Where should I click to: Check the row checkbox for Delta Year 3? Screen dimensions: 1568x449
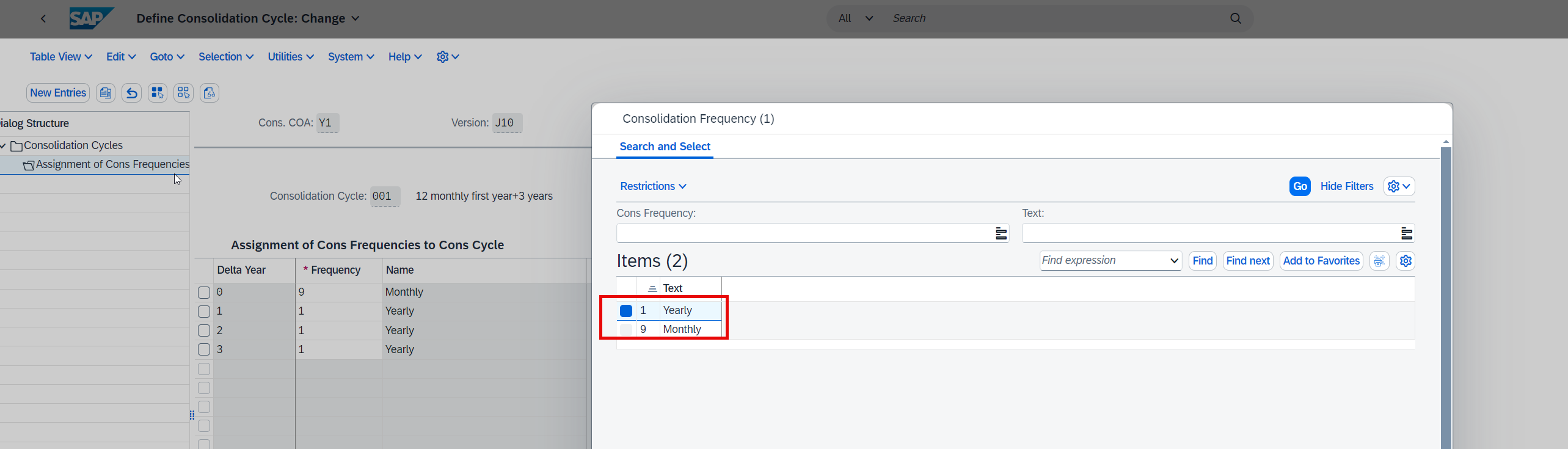click(204, 349)
